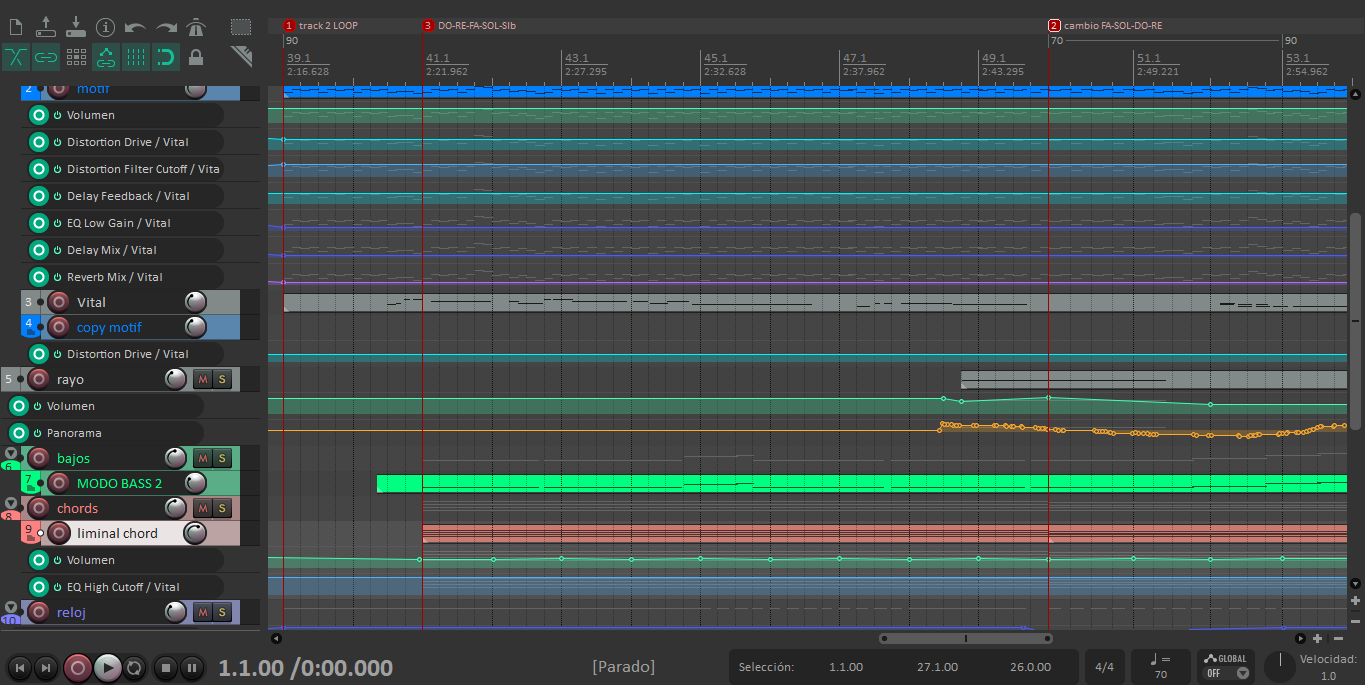Go to project start
This screenshot has width=1365, height=685.
click(19, 668)
